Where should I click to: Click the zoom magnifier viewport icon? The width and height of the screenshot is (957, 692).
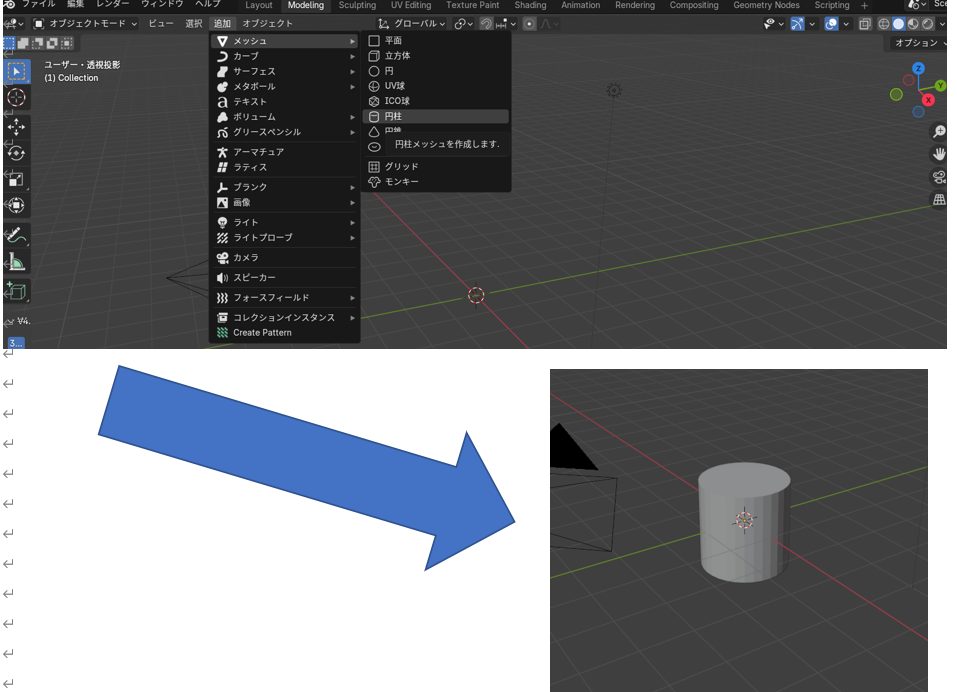tap(939, 132)
